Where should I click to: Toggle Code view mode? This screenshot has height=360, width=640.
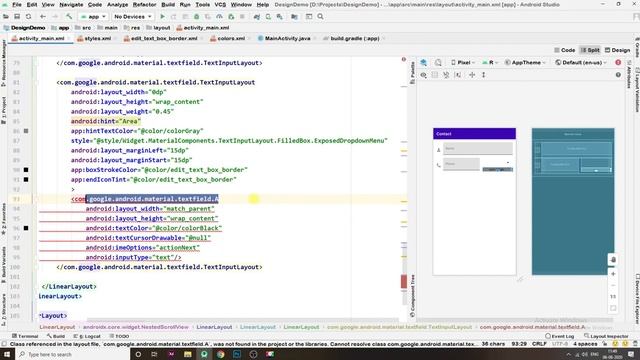click(x=564, y=50)
